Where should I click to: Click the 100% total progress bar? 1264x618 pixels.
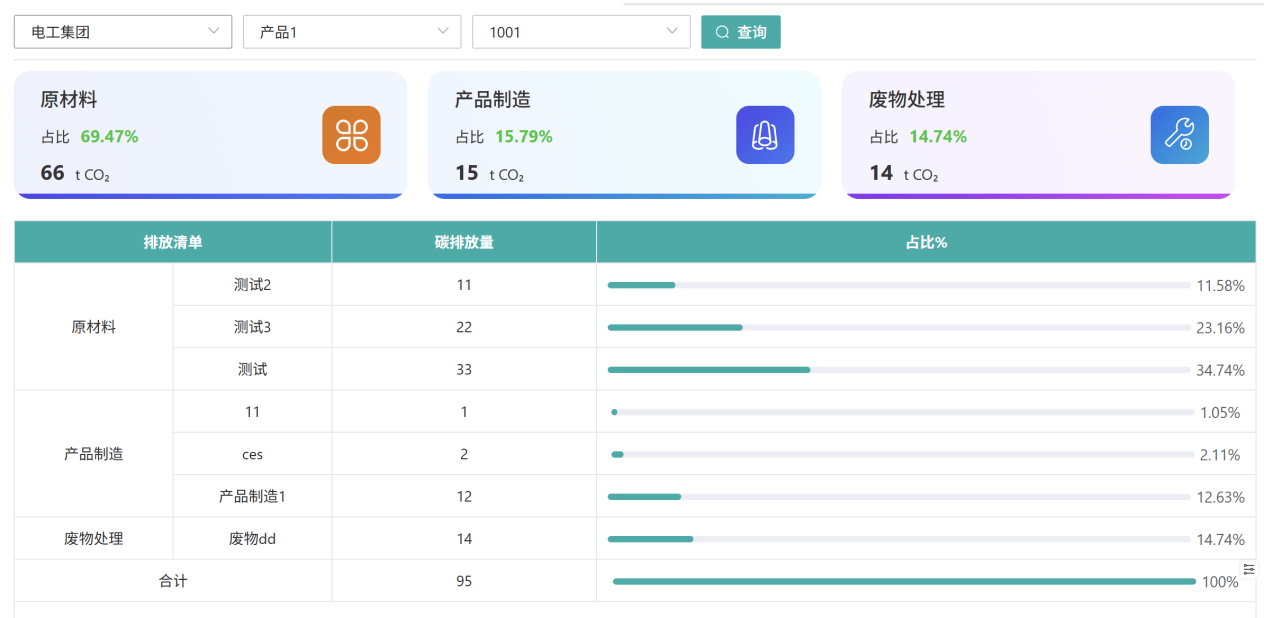coord(904,581)
